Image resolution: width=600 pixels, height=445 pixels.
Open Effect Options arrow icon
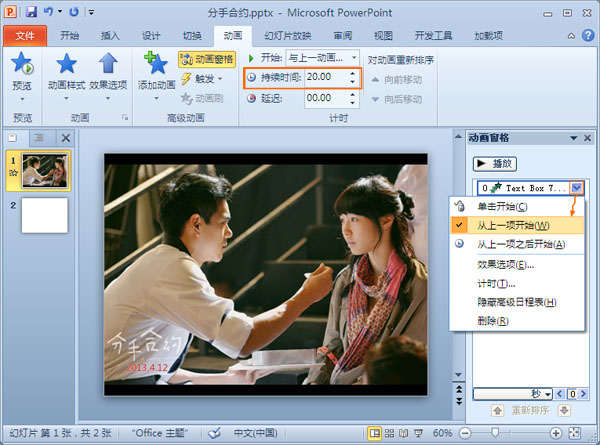tap(108, 63)
